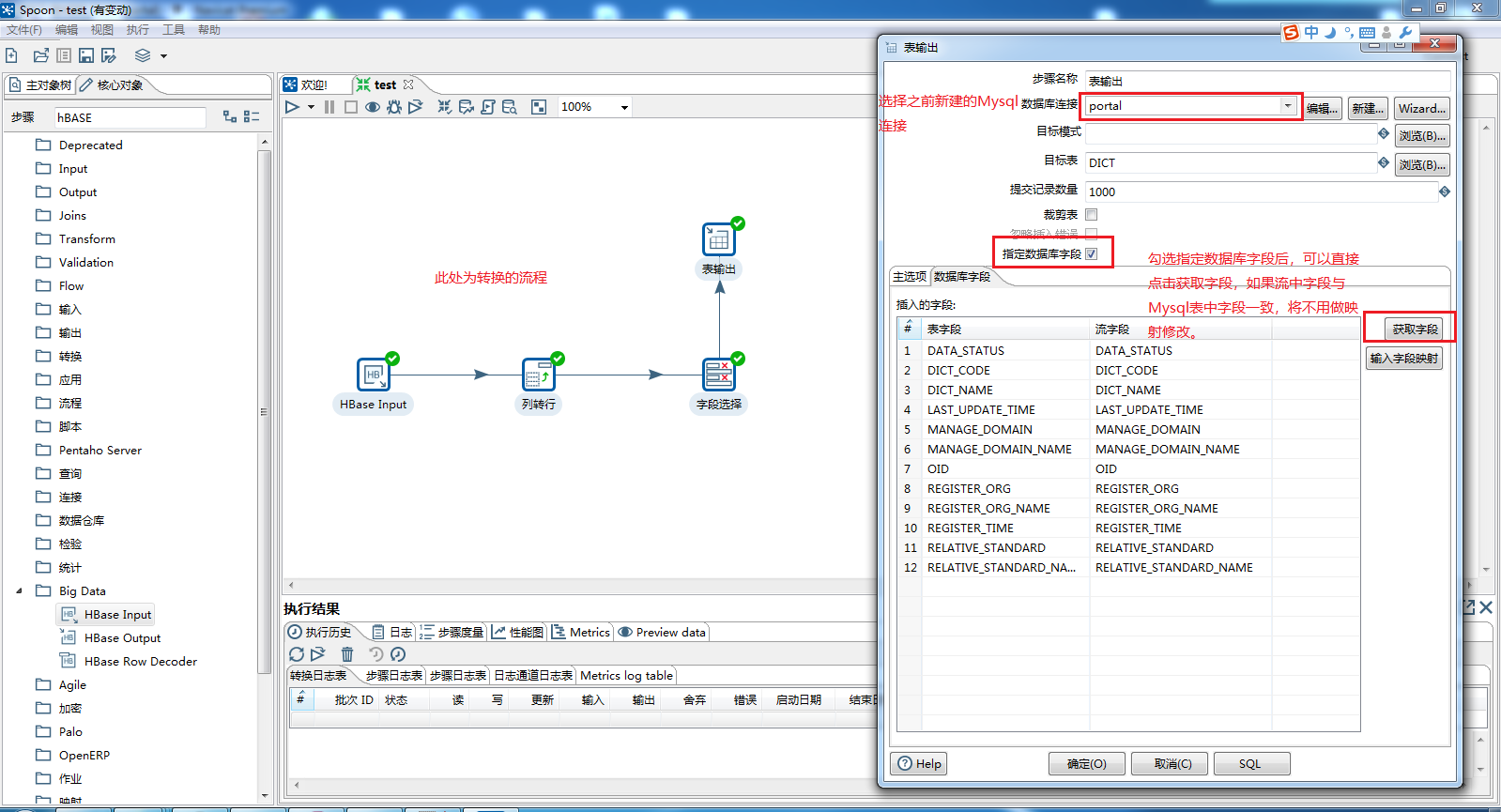Collapse all tree nodes icon beside search
The height and width of the screenshot is (812, 1501).
[x=252, y=116]
